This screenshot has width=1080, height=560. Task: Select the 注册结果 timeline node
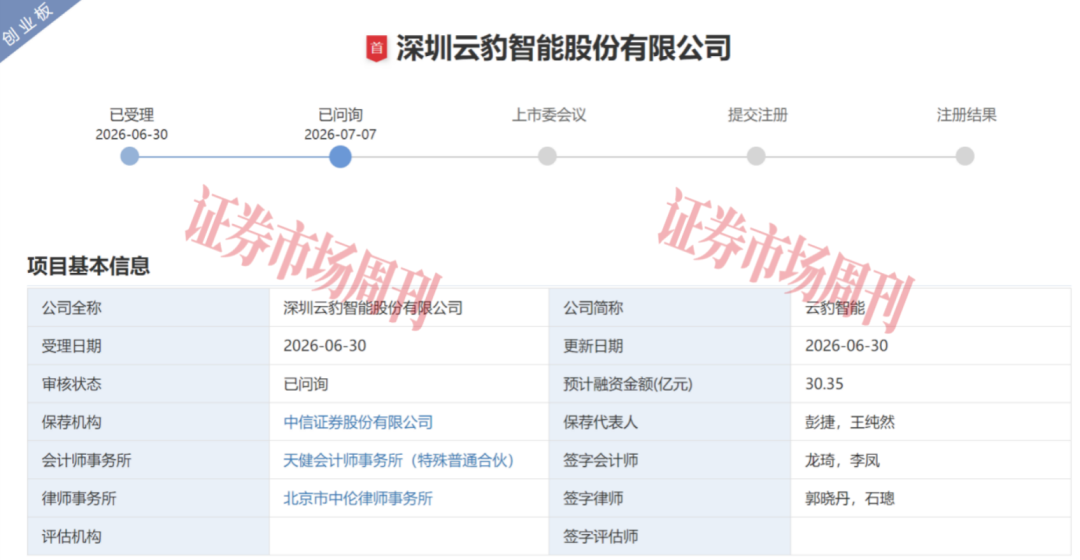click(x=965, y=156)
